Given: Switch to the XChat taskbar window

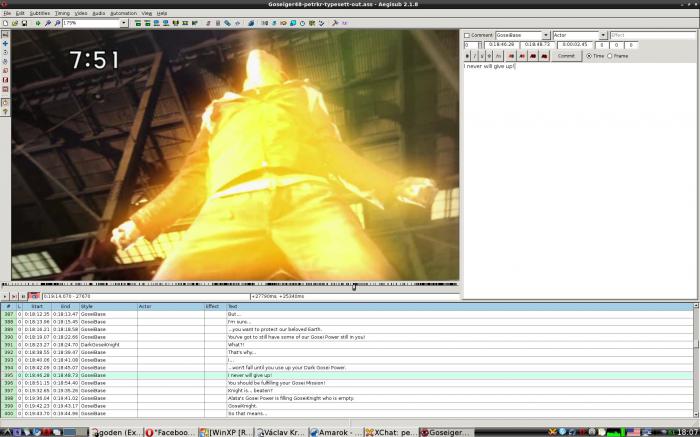Looking at the screenshot, I should 391,432.
